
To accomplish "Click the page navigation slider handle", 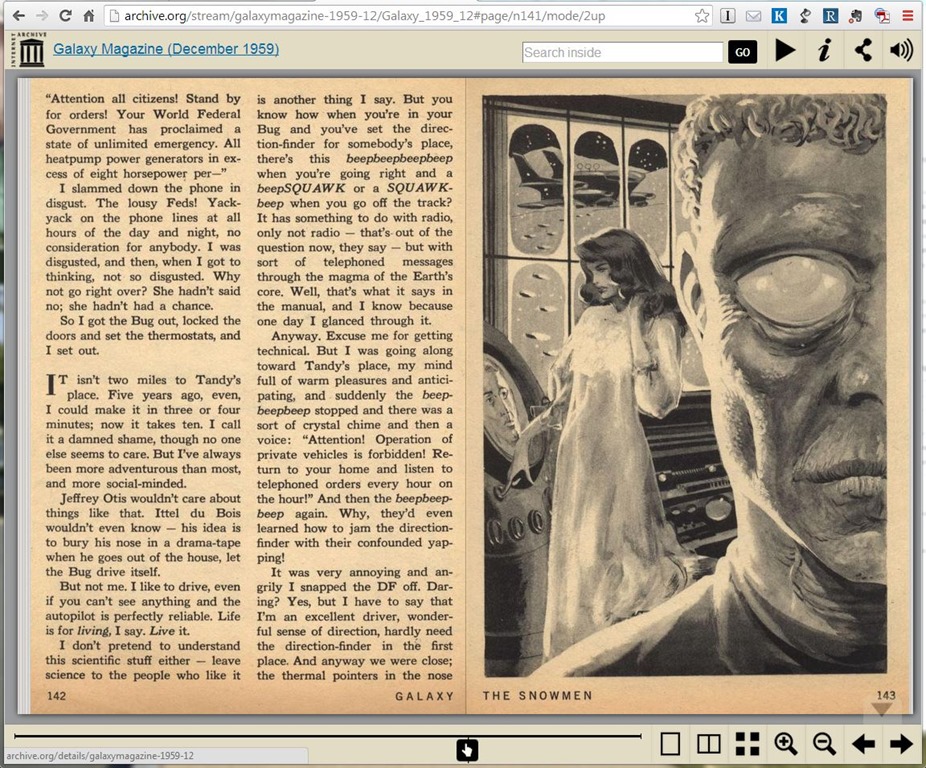I will tap(467, 749).
